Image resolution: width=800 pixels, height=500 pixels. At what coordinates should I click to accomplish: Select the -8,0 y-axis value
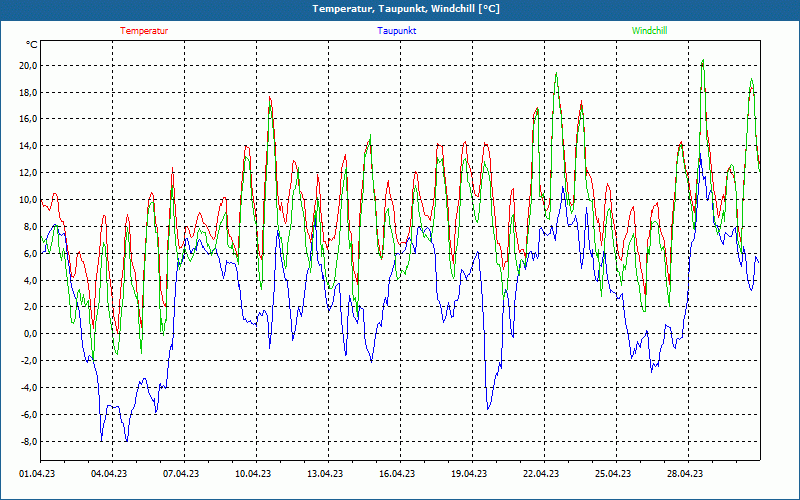point(28,441)
